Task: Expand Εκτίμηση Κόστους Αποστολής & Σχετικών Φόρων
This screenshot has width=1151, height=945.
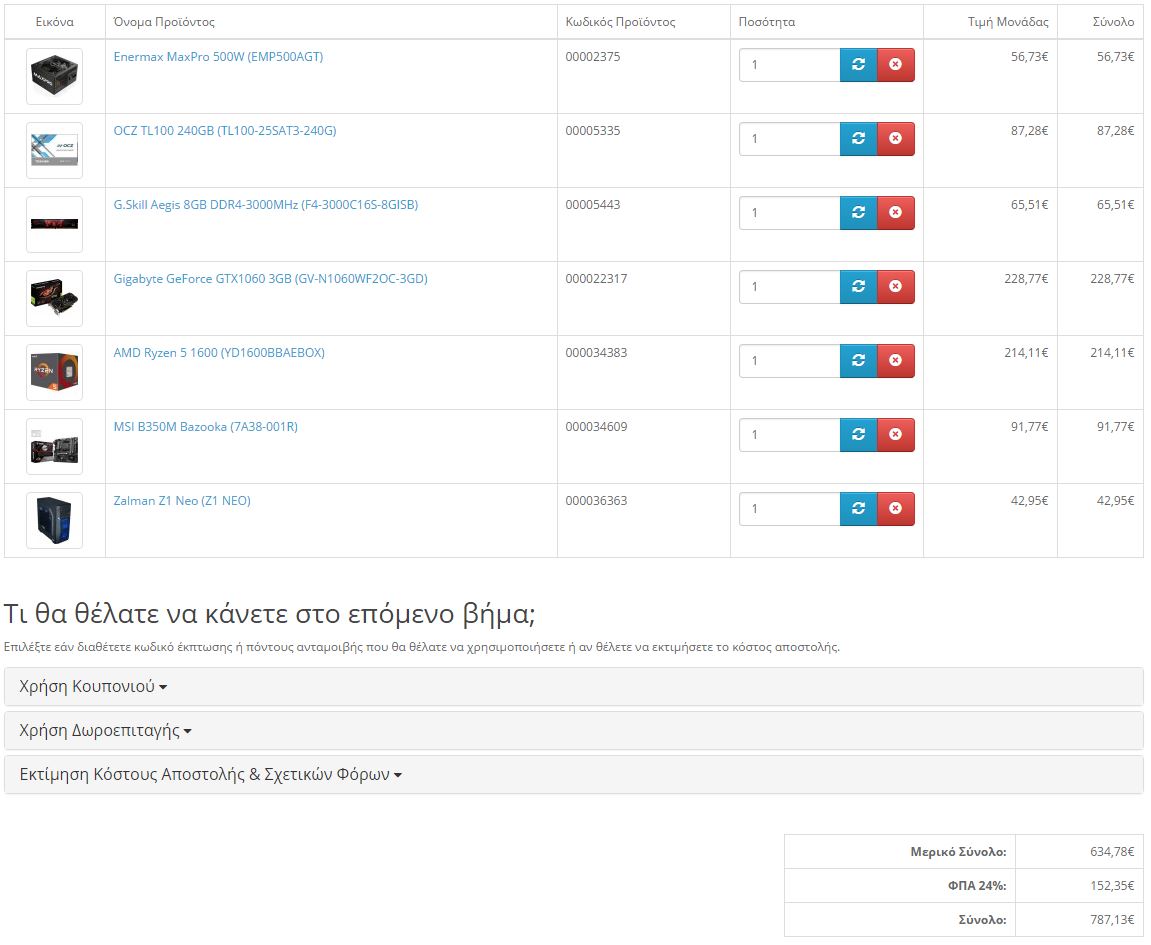Action: (211, 775)
